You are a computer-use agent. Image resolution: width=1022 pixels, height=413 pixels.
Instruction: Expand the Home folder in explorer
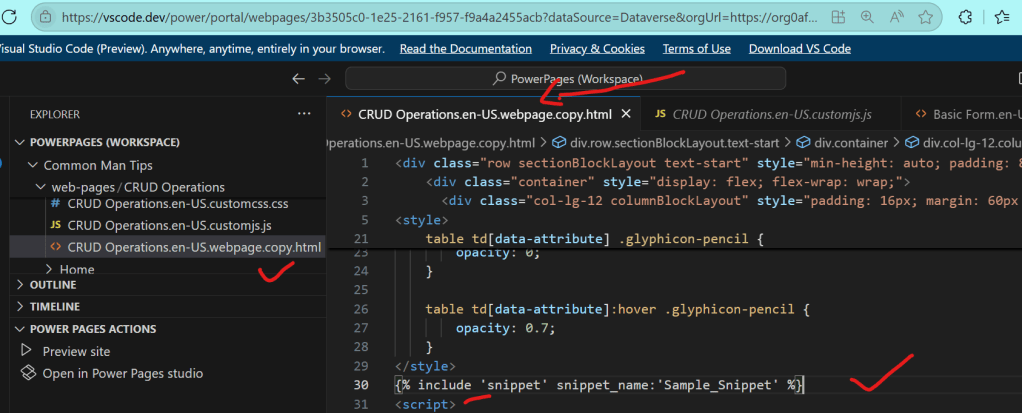[50, 269]
